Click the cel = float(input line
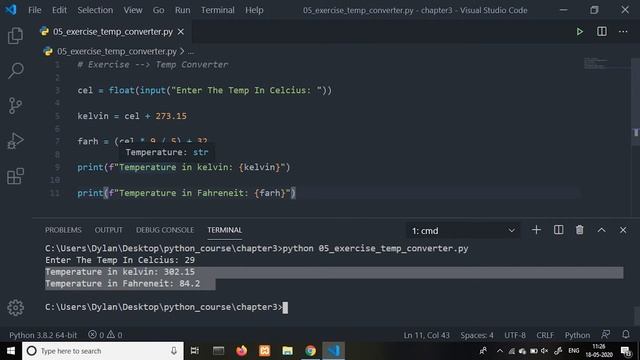 204,90
